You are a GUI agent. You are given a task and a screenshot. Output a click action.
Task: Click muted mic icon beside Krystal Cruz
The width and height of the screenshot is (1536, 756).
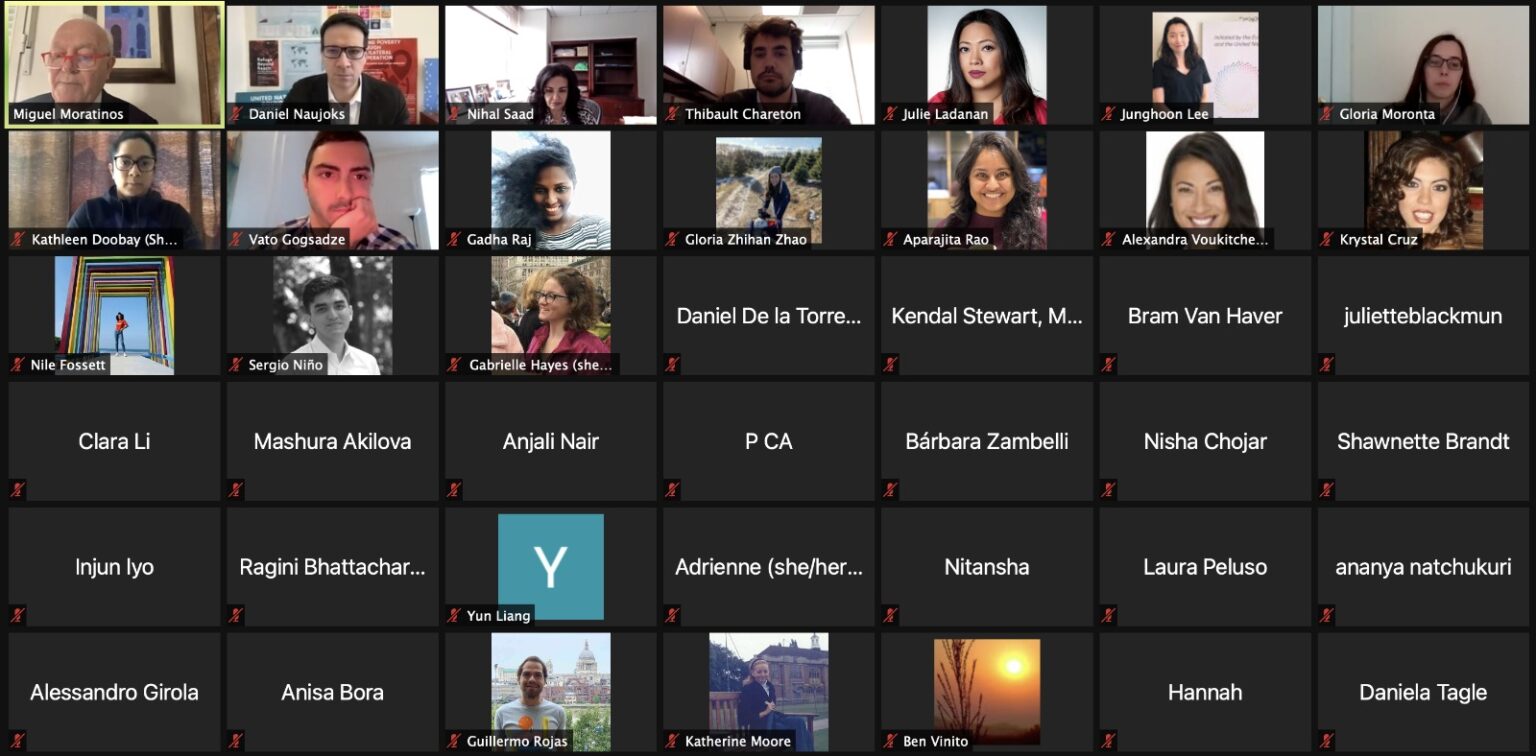[1327, 239]
